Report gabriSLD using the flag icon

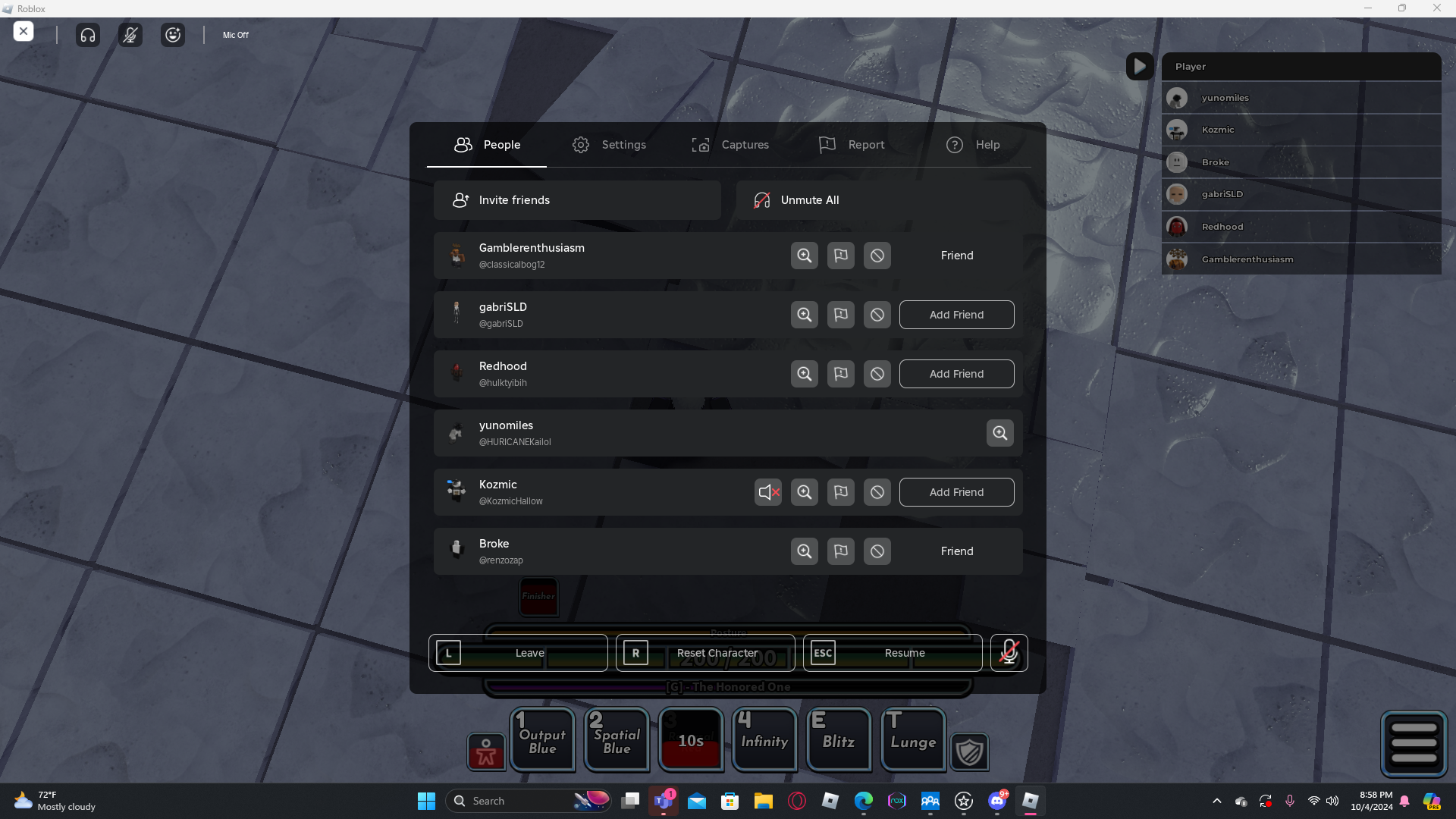(x=841, y=315)
